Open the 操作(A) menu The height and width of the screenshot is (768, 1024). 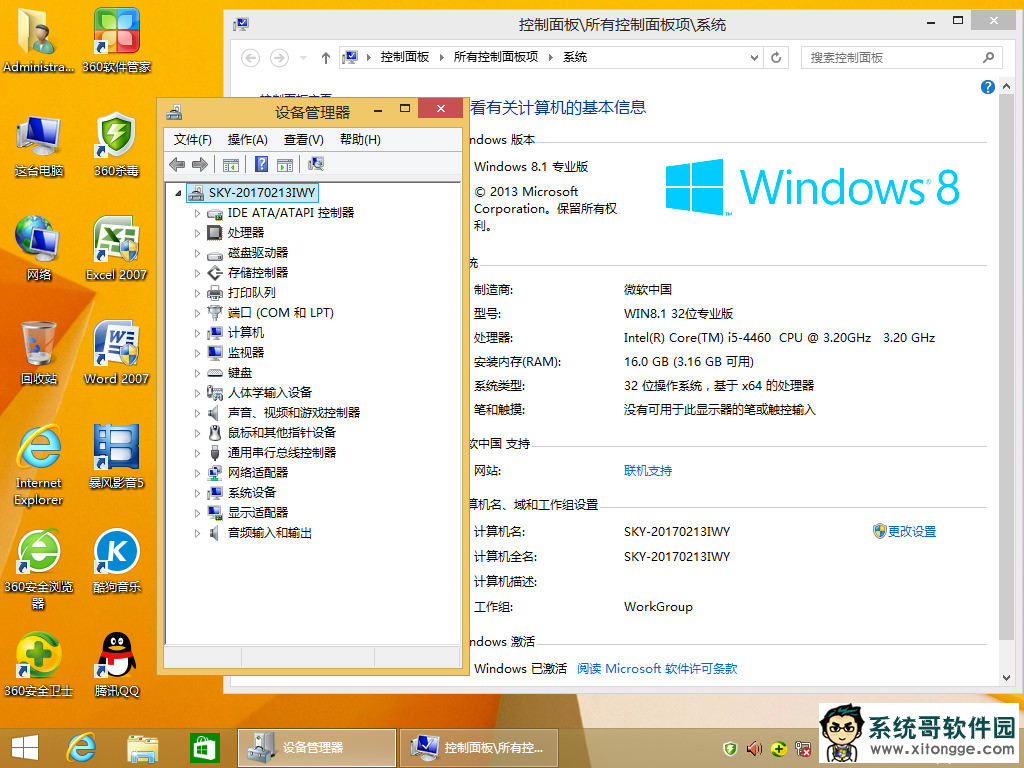coord(247,140)
